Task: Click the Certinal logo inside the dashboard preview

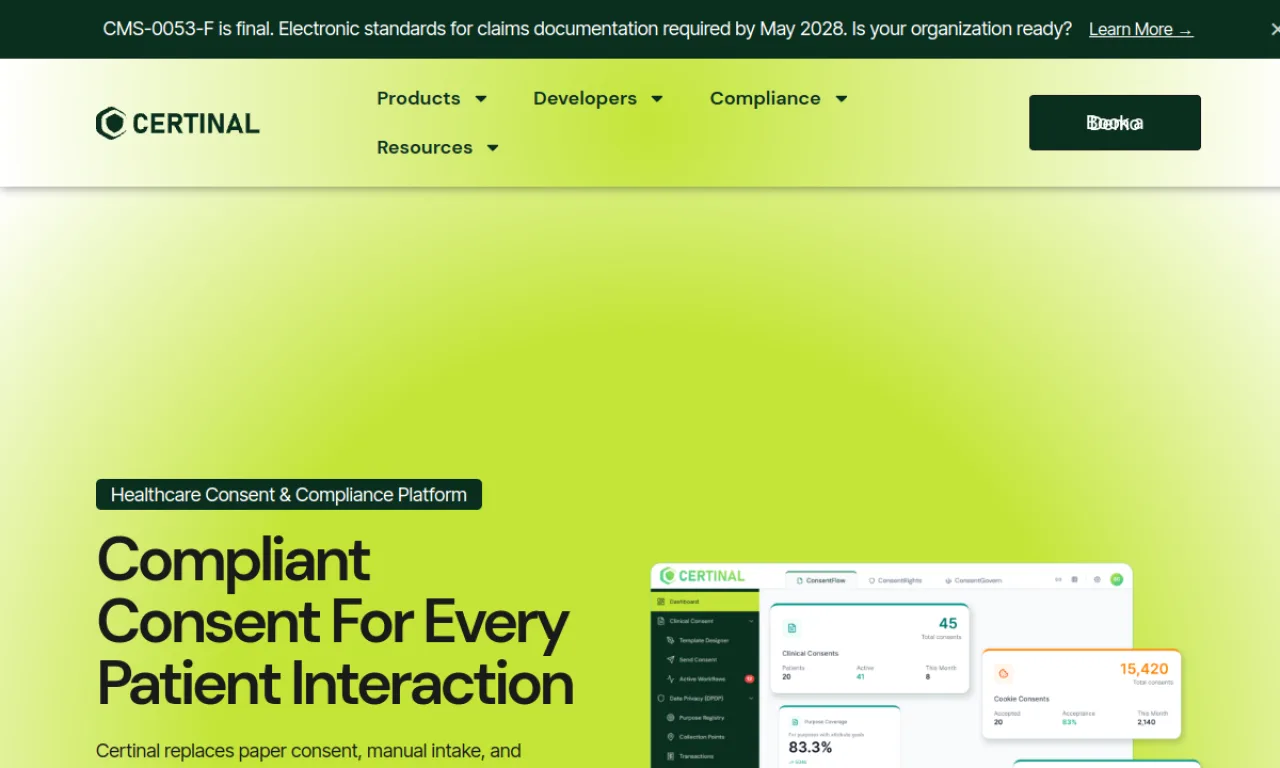Action: pyautogui.click(x=703, y=576)
